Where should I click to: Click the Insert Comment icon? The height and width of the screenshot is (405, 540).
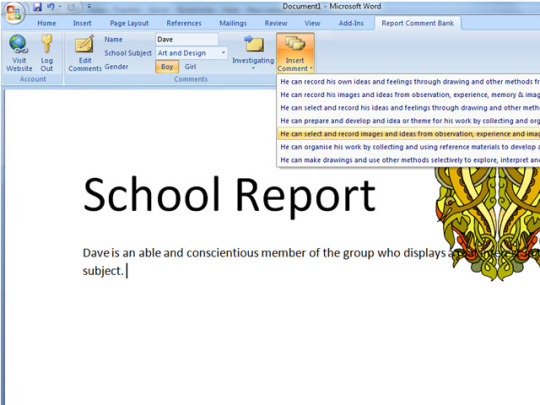tap(295, 45)
